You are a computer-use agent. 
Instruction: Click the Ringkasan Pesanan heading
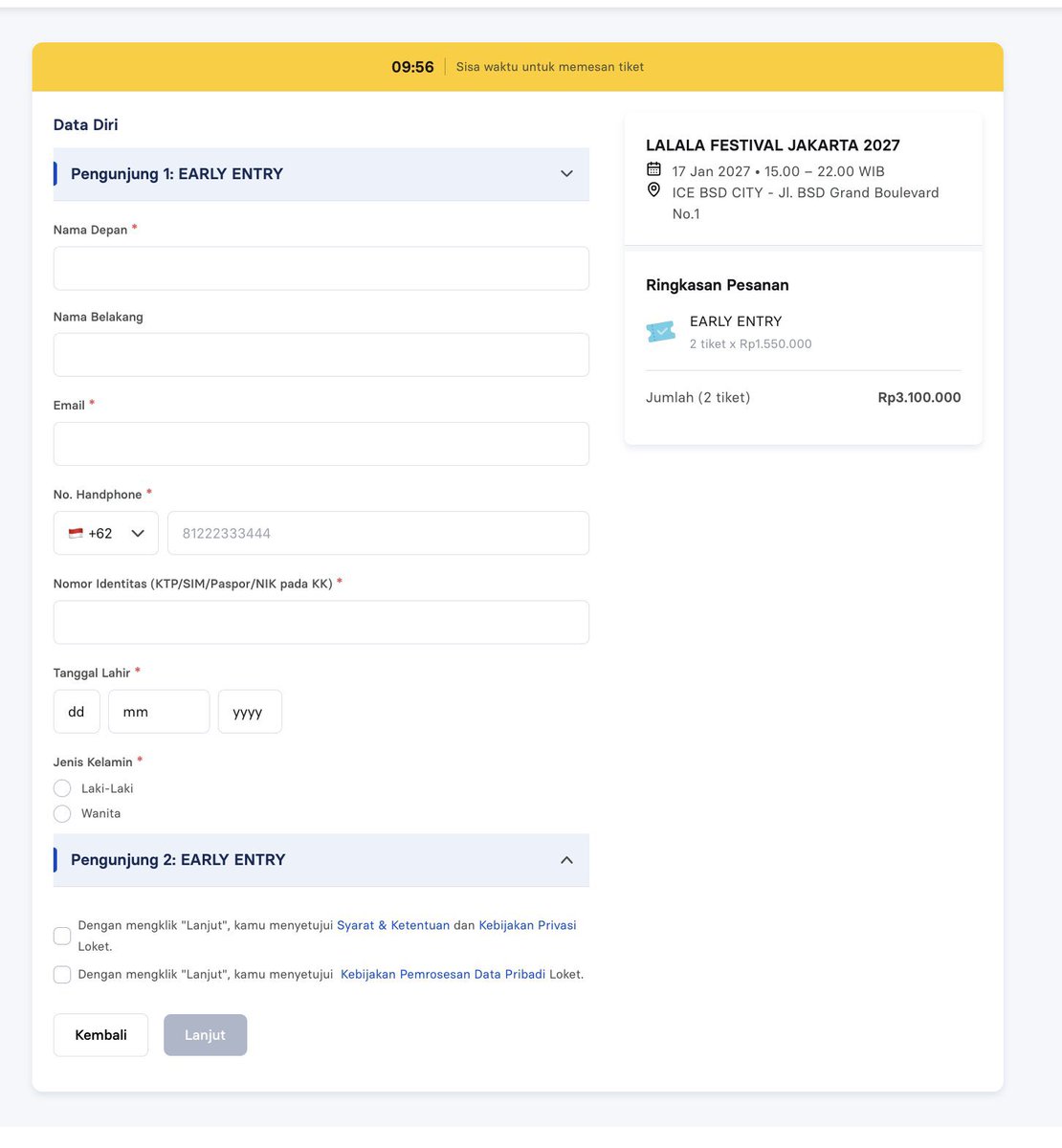pyautogui.click(x=718, y=285)
